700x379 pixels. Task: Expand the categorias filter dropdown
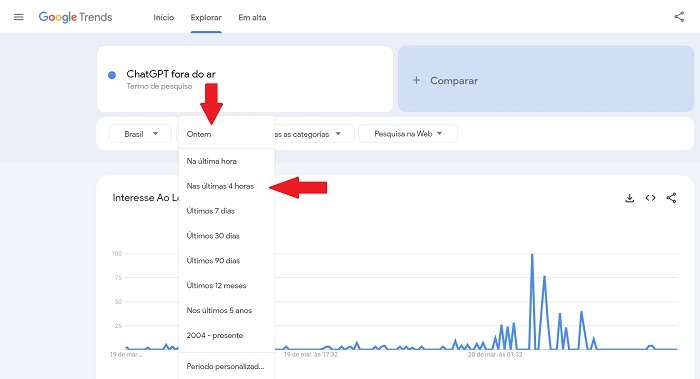point(314,133)
